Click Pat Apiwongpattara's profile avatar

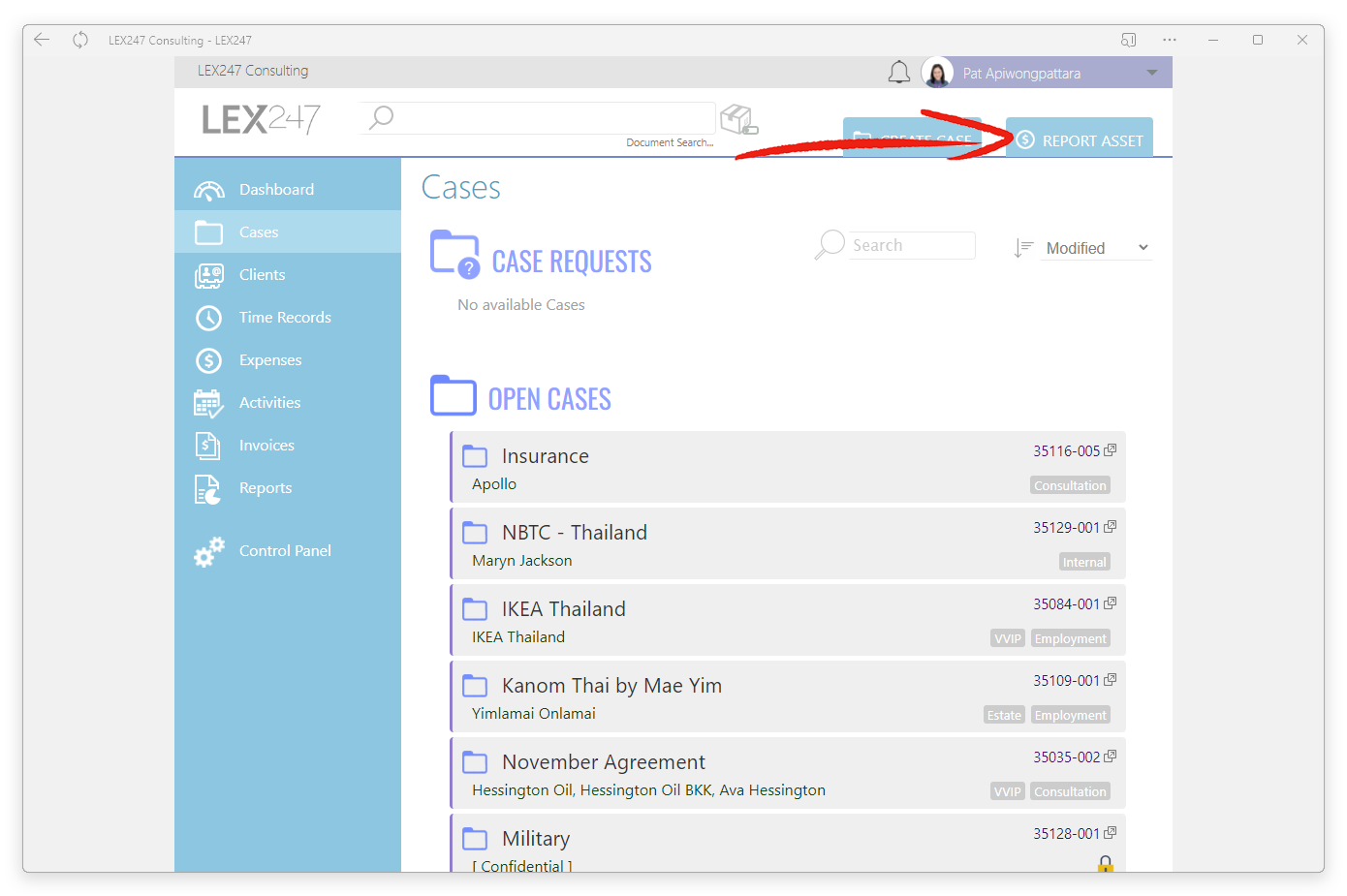click(937, 73)
